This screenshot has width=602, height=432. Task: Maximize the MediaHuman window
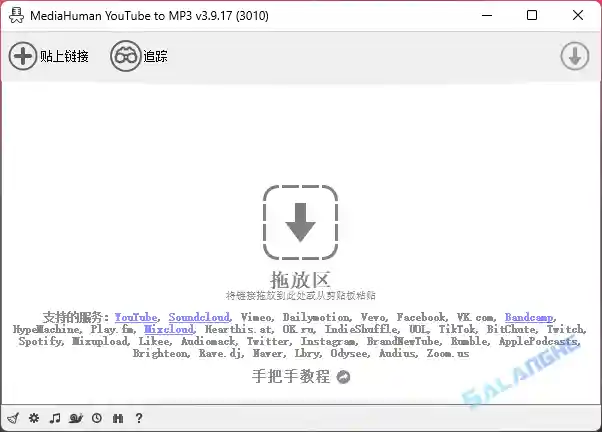532,15
